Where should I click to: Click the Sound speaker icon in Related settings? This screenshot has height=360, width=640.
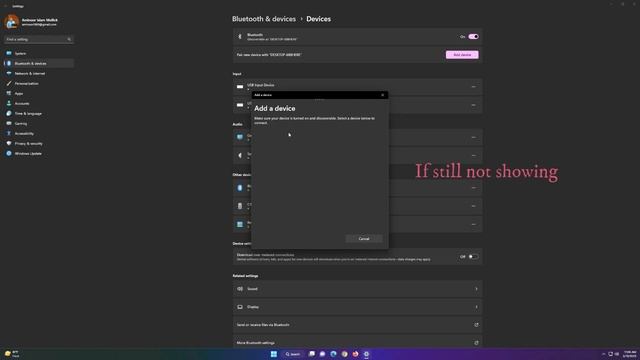click(x=240, y=289)
